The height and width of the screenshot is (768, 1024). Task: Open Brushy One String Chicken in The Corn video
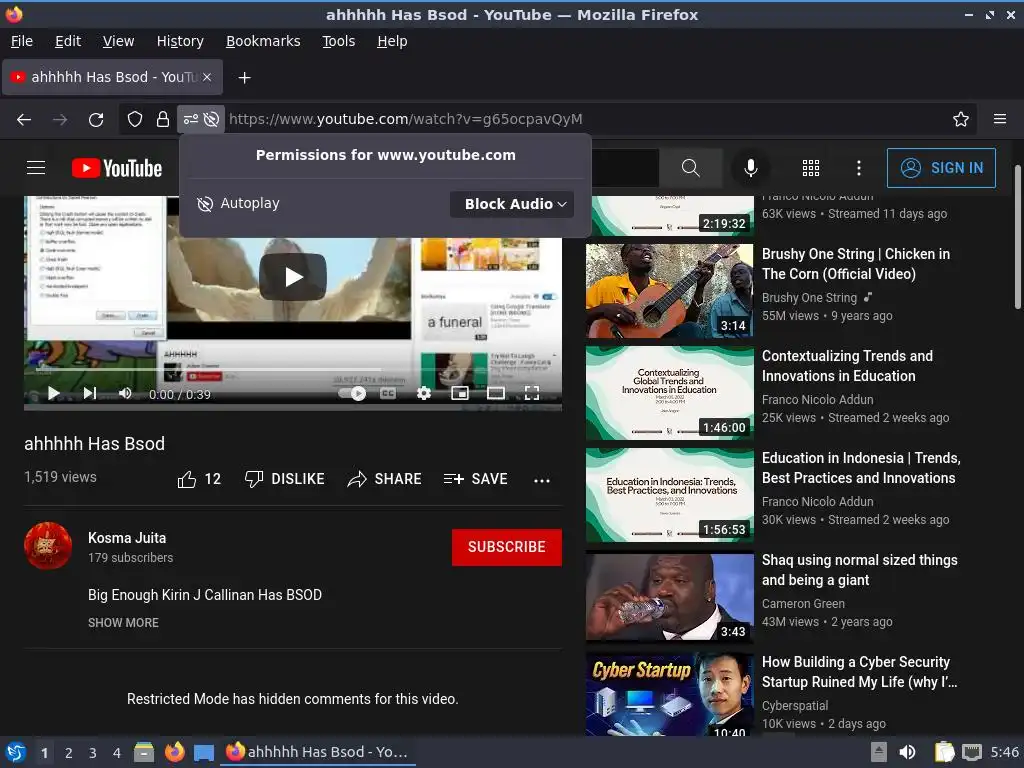tap(856, 264)
